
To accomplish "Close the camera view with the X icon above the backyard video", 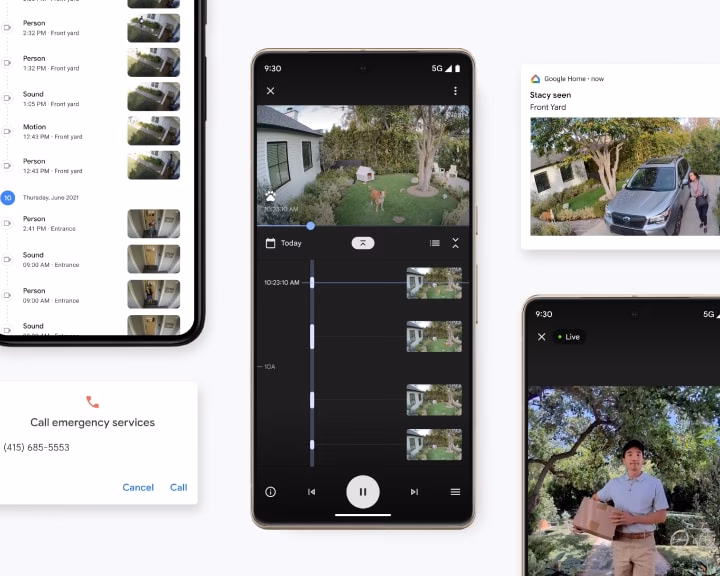I will [x=270, y=91].
